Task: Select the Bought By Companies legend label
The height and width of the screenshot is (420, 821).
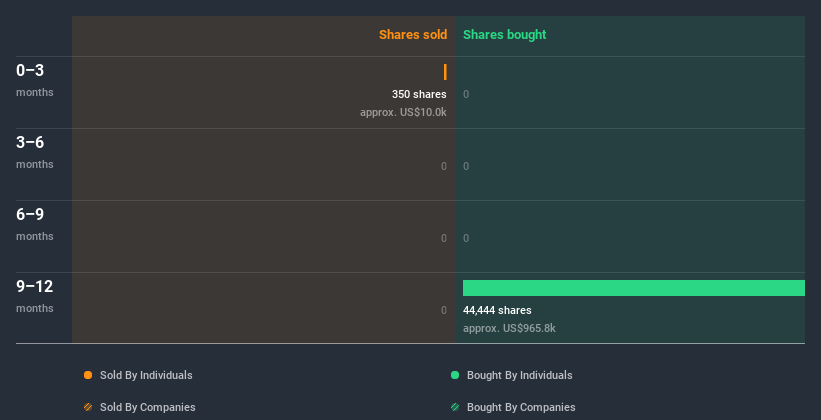Action: (521, 407)
